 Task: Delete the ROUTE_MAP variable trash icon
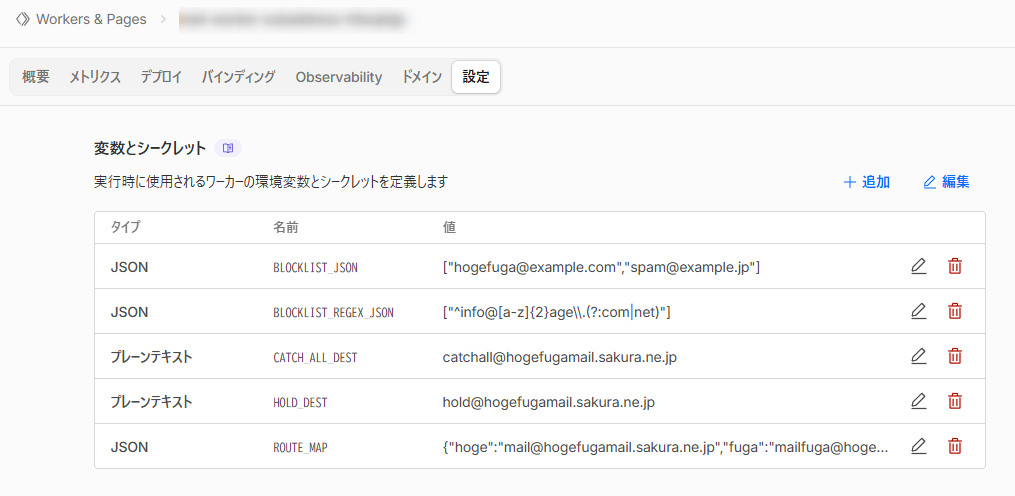(954, 446)
